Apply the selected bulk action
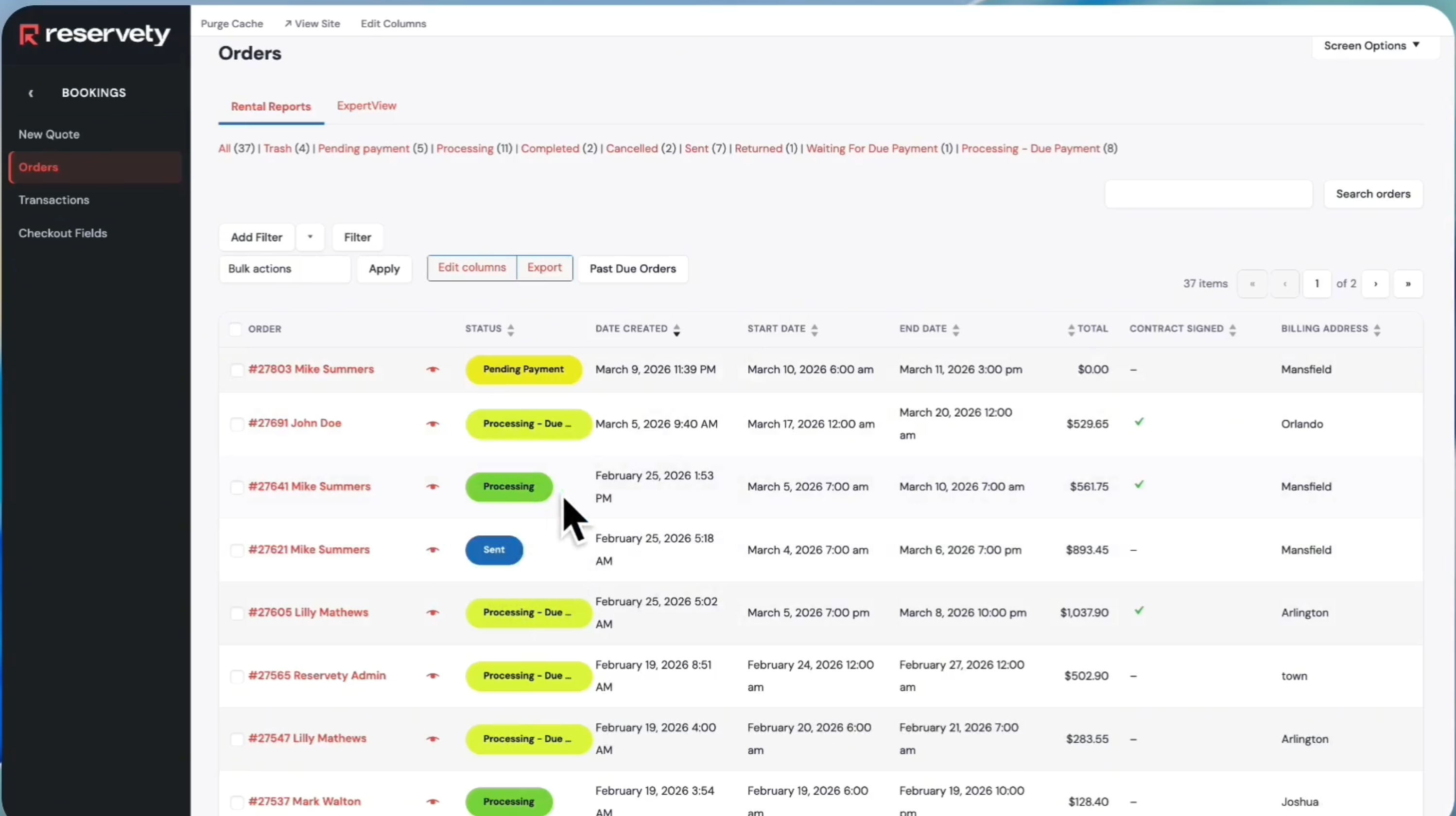The height and width of the screenshot is (816, 1456). click(384, 269)
